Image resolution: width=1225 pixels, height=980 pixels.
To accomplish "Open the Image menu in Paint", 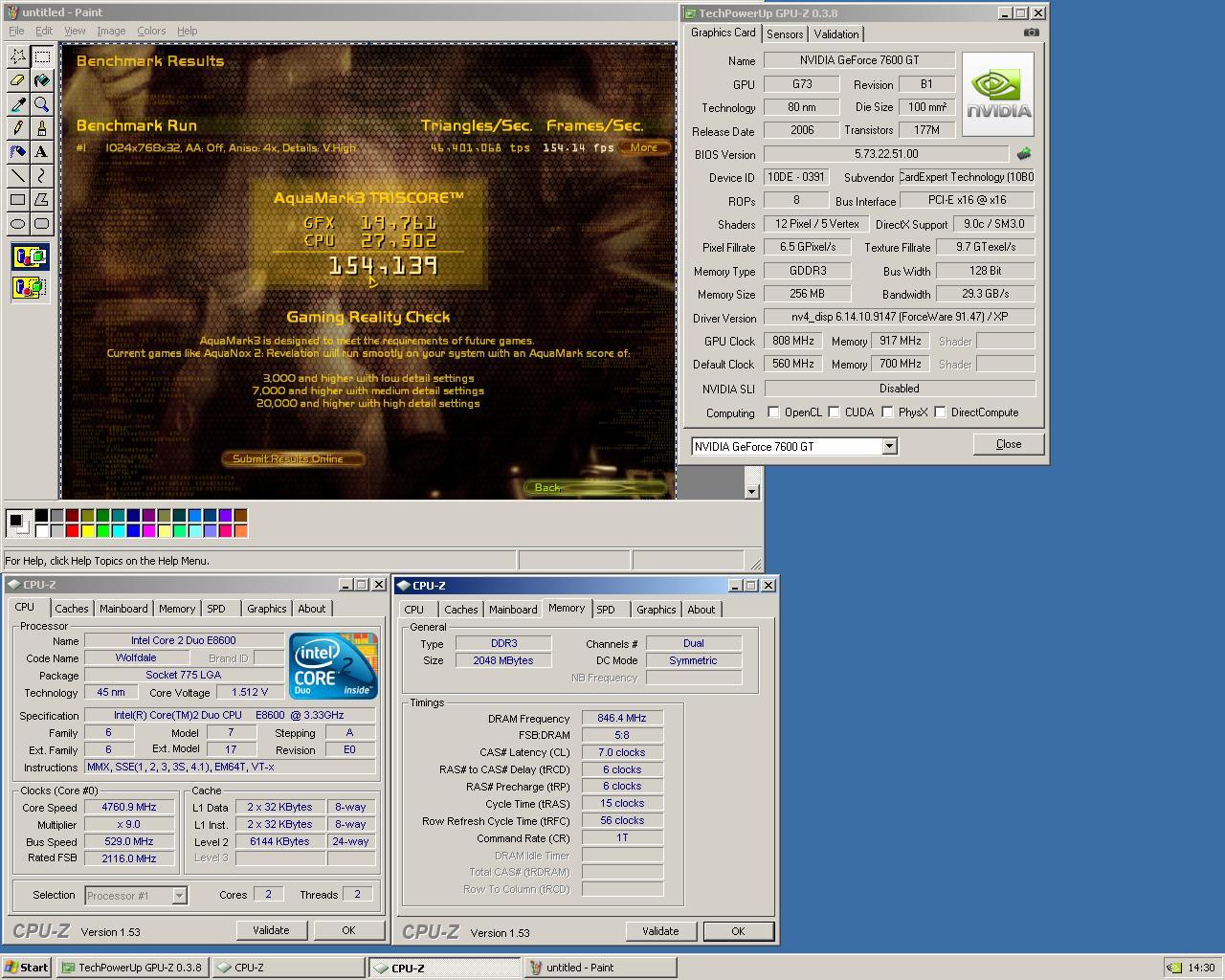I will [111, 31].
